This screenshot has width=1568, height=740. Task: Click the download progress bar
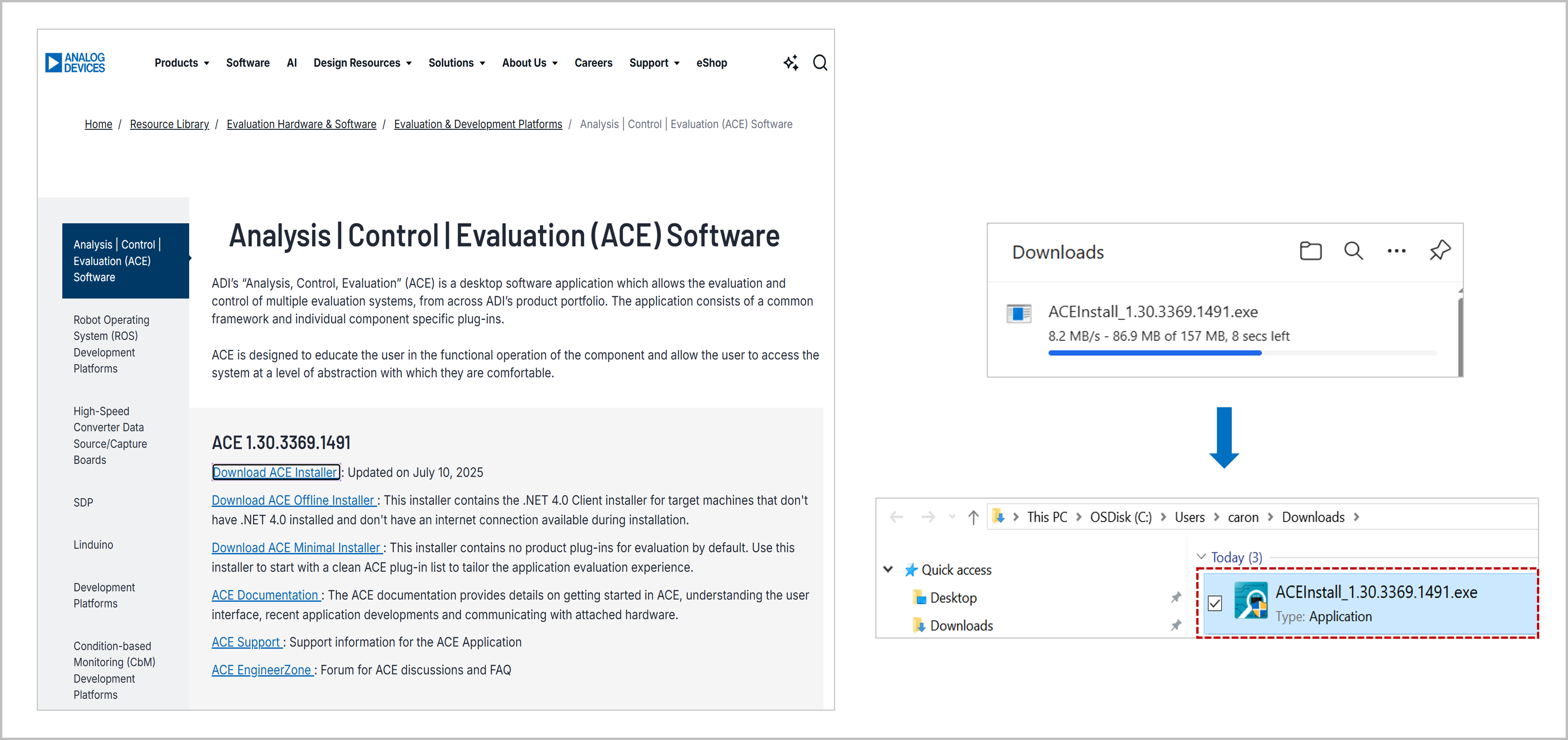[x=1242, y=353]
